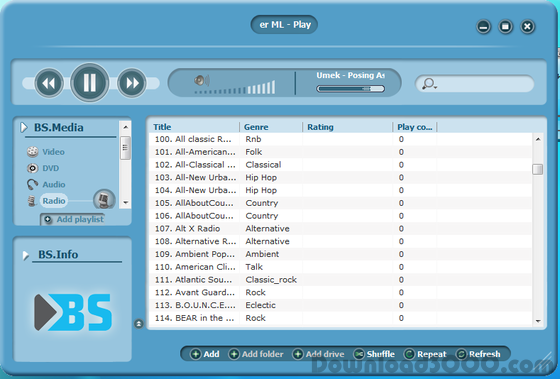
Task: Click Add folder button
Action: (x=256, y=354)
